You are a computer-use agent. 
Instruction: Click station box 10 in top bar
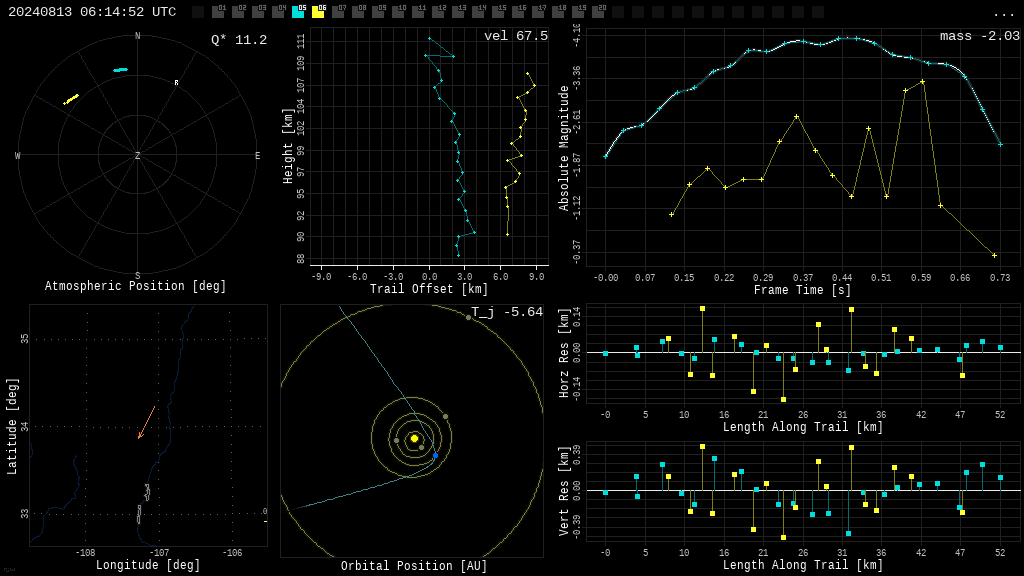(398, 12)
